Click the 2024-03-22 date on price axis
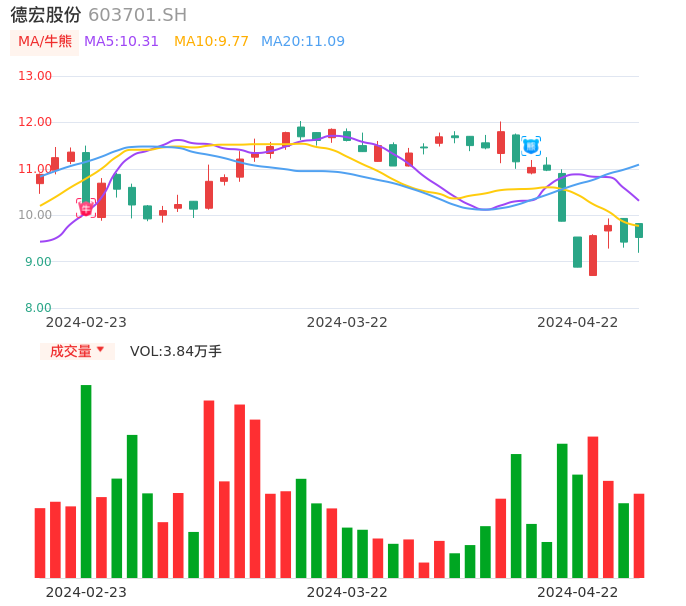This screenshot has height=606, width=686. pos(347,322)
